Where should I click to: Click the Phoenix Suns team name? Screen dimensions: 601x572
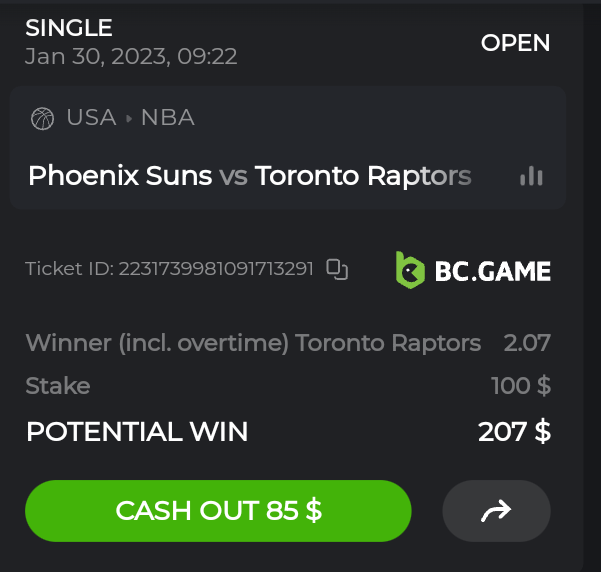[120, 176]
